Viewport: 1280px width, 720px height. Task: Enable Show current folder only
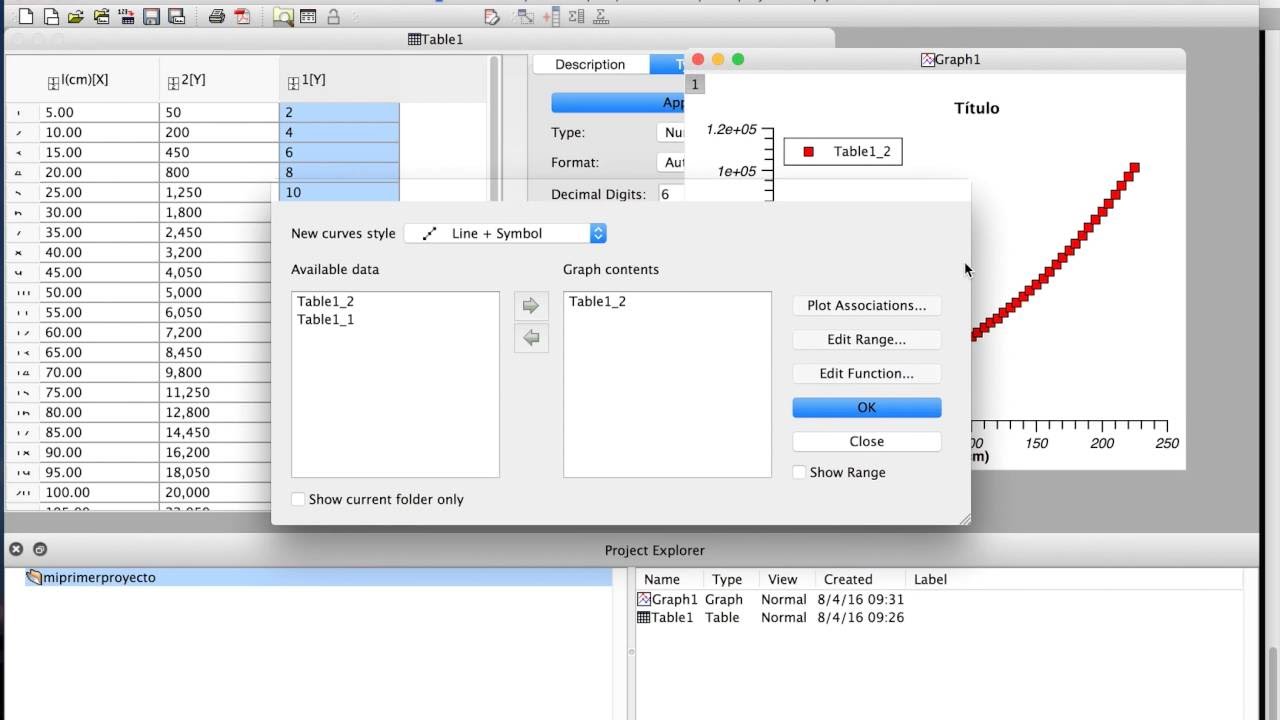pos(298,499)
